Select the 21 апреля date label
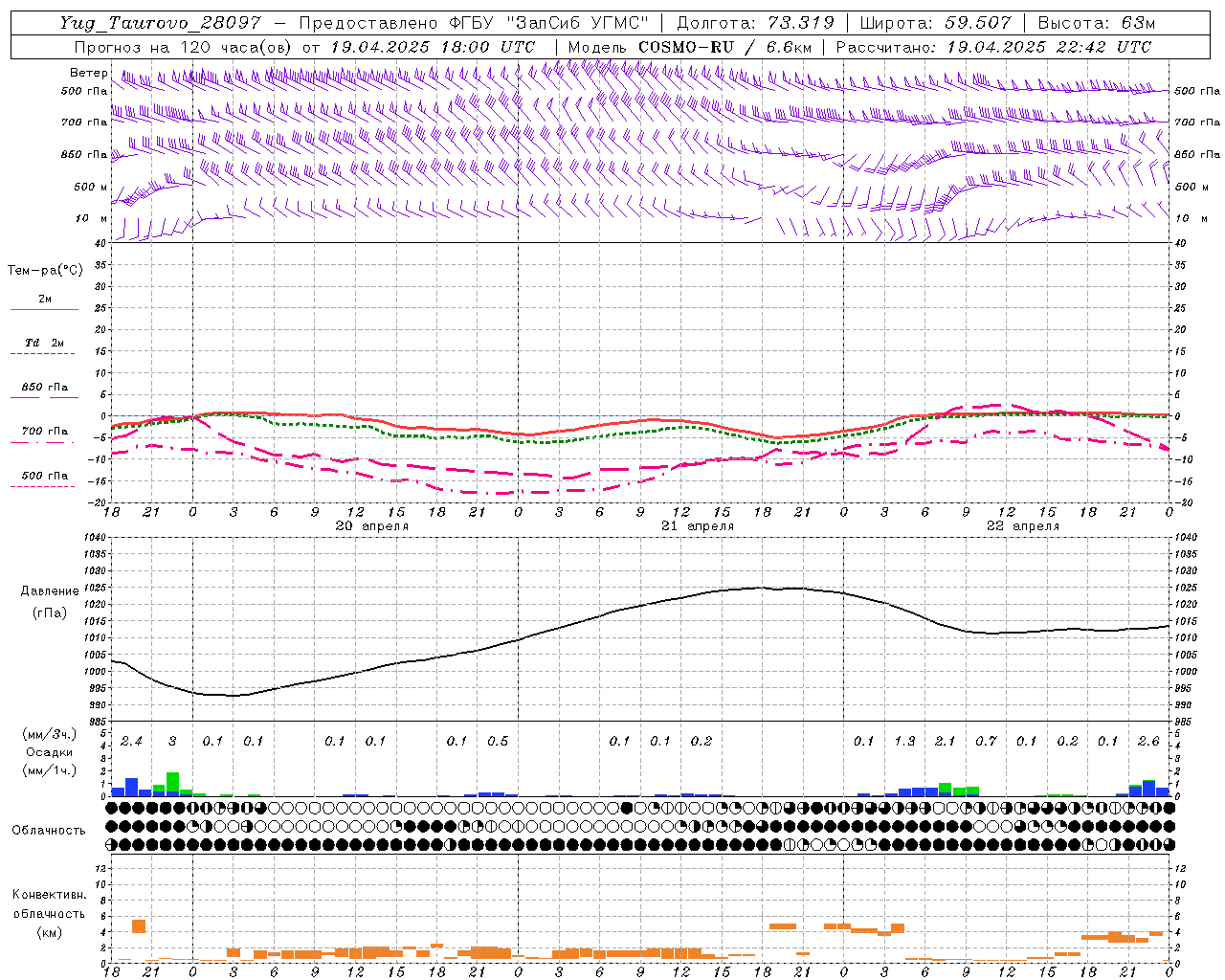The width and height of the screenshot is (1225, 980). pos(698,526)
